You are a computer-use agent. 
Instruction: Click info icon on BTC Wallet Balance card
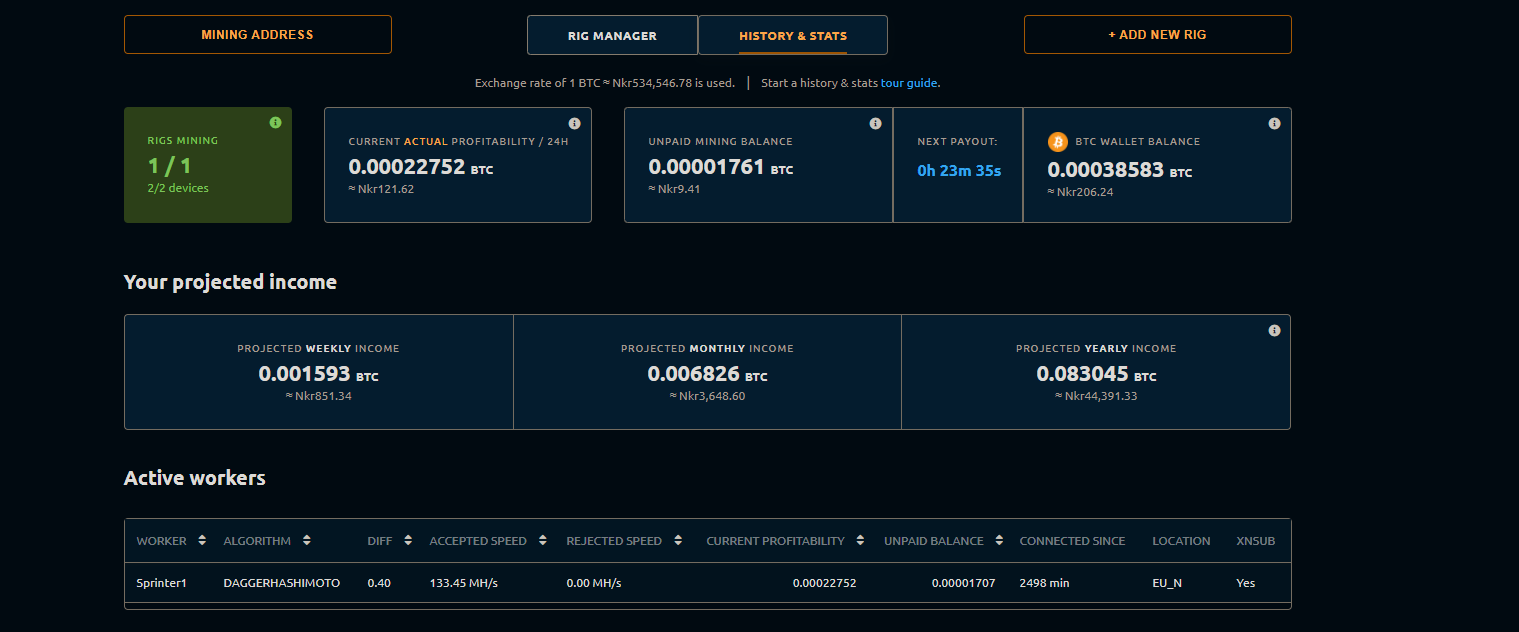click(1275, 123)
